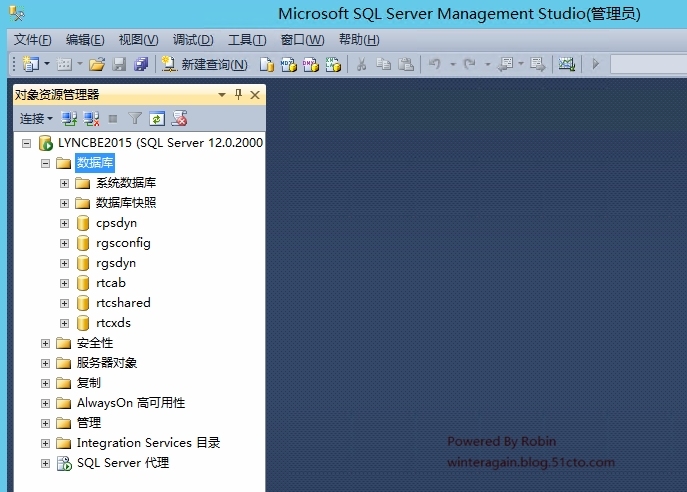This screenshot has width=687, height=492.
Task: Click the Redo arrow icon
Action: pyautogui.click(x=469, y=64)
